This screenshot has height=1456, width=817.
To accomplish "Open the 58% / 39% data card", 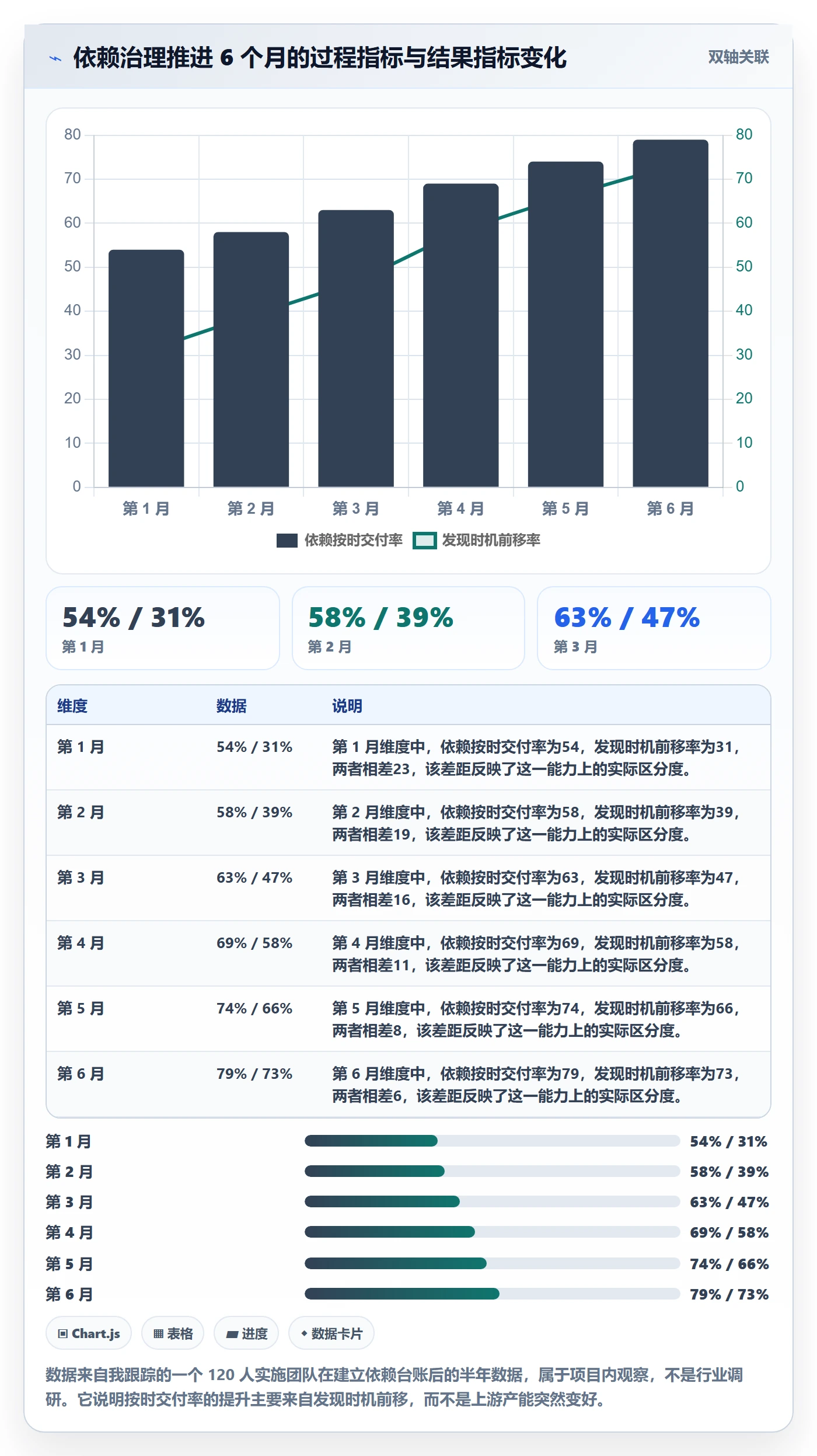I will [x=408, y=628].
